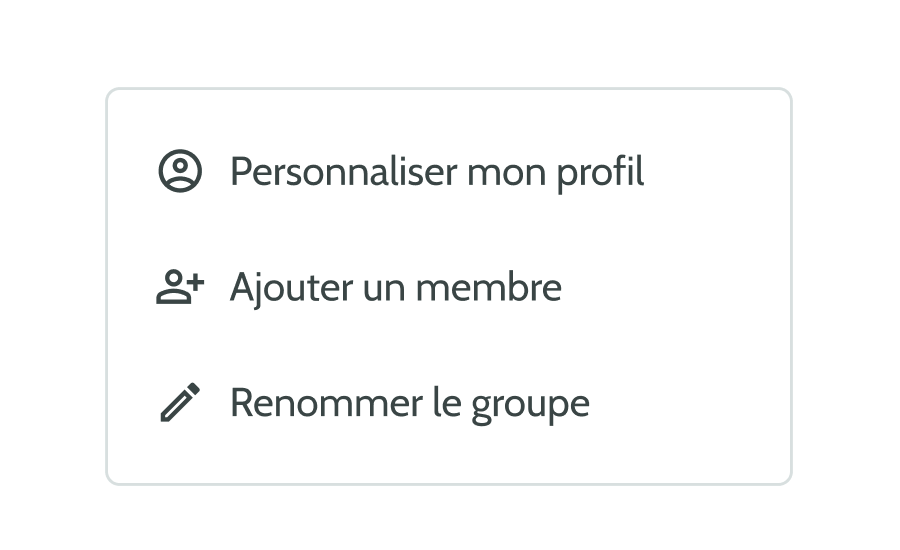This screenshot has width=900, height=550.
Task: Tap the pencil icon beside Renommer
Action: click(x=180, y=402)
